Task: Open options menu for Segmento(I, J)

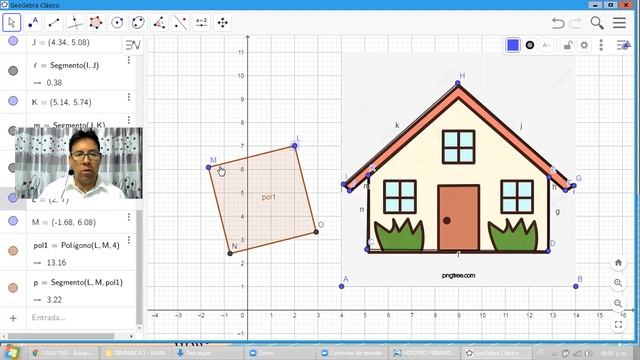Action: click(129, 60)
